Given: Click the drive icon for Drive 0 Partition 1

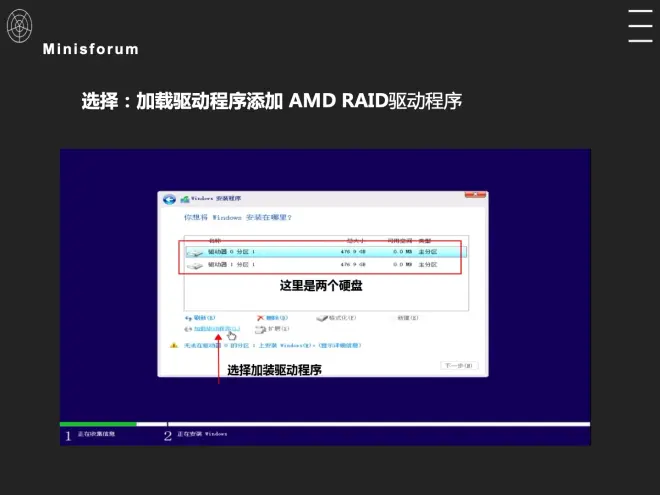Looking at the screenshot, I should pyautogui.click(x=195, y=253).
